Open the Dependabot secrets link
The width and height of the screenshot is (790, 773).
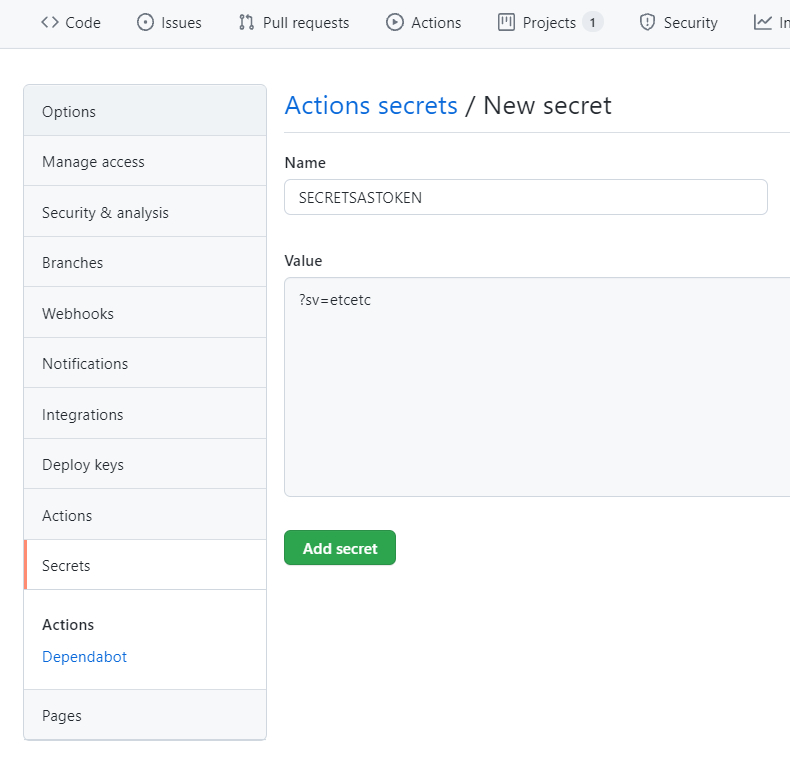(84, 657)
